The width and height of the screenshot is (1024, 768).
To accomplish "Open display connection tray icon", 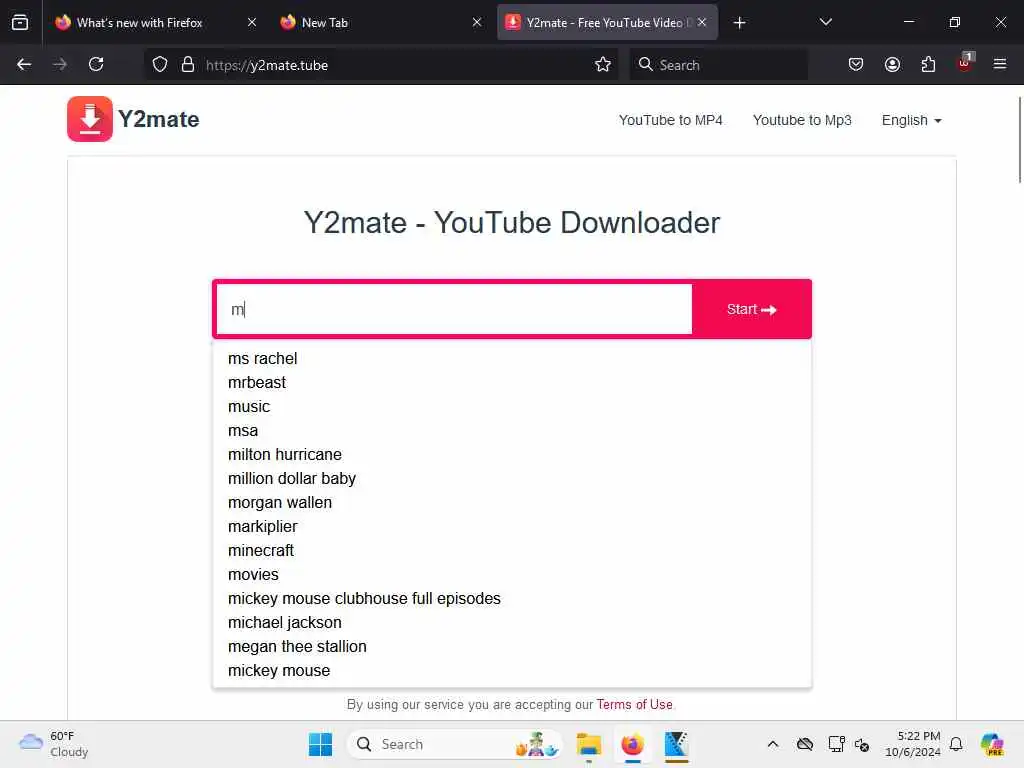I will tap(836, 744).
